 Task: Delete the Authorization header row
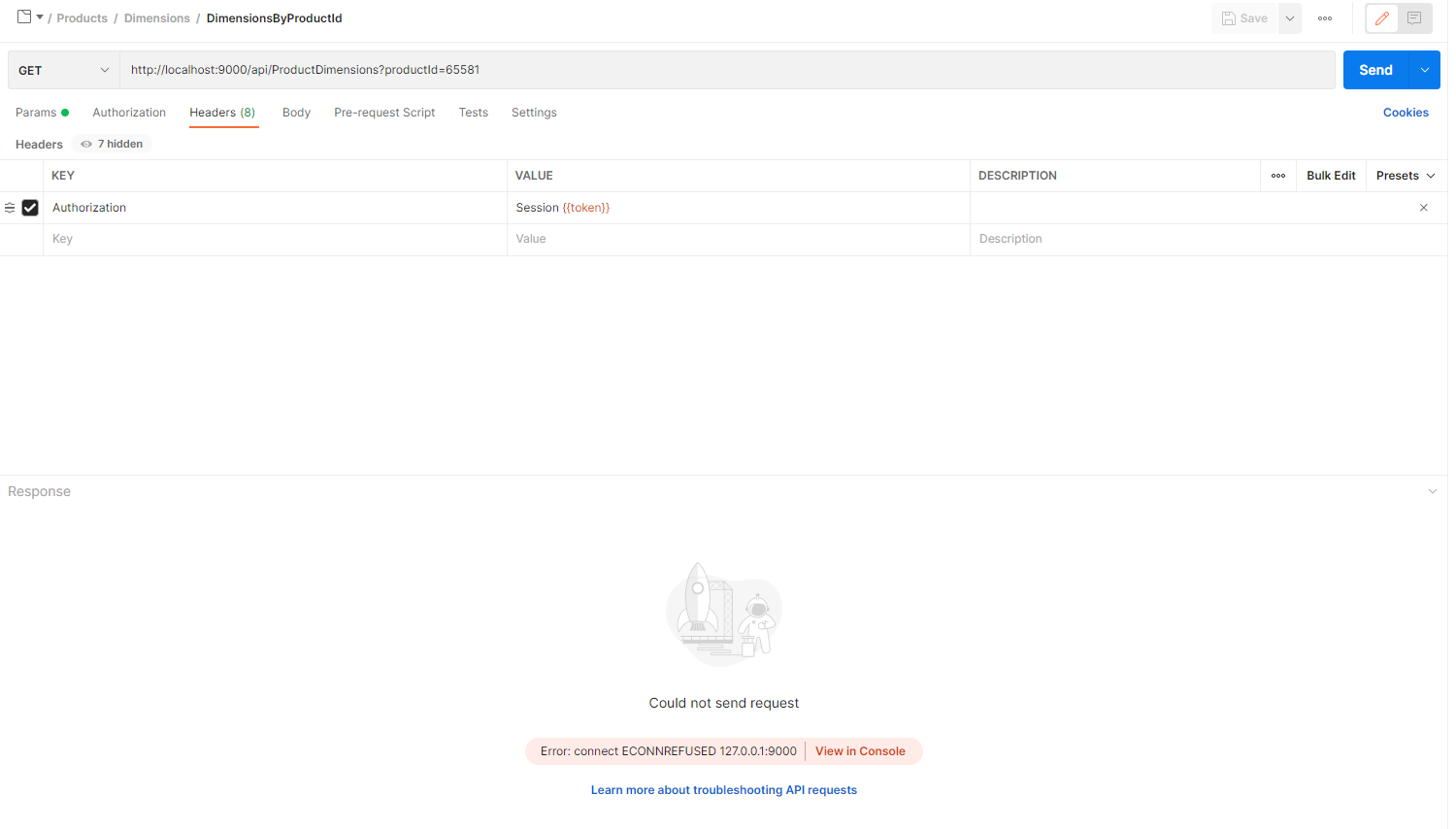[x=1424, y=208]
